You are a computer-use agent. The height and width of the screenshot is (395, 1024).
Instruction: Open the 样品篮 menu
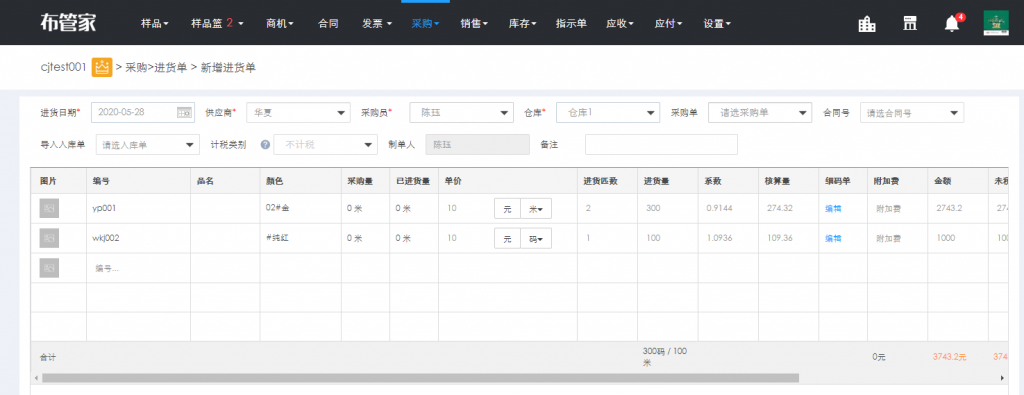pos(217,24)
